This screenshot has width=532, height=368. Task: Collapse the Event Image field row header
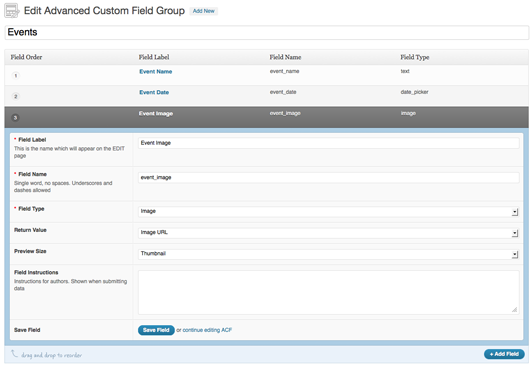(x=266, y=117)
